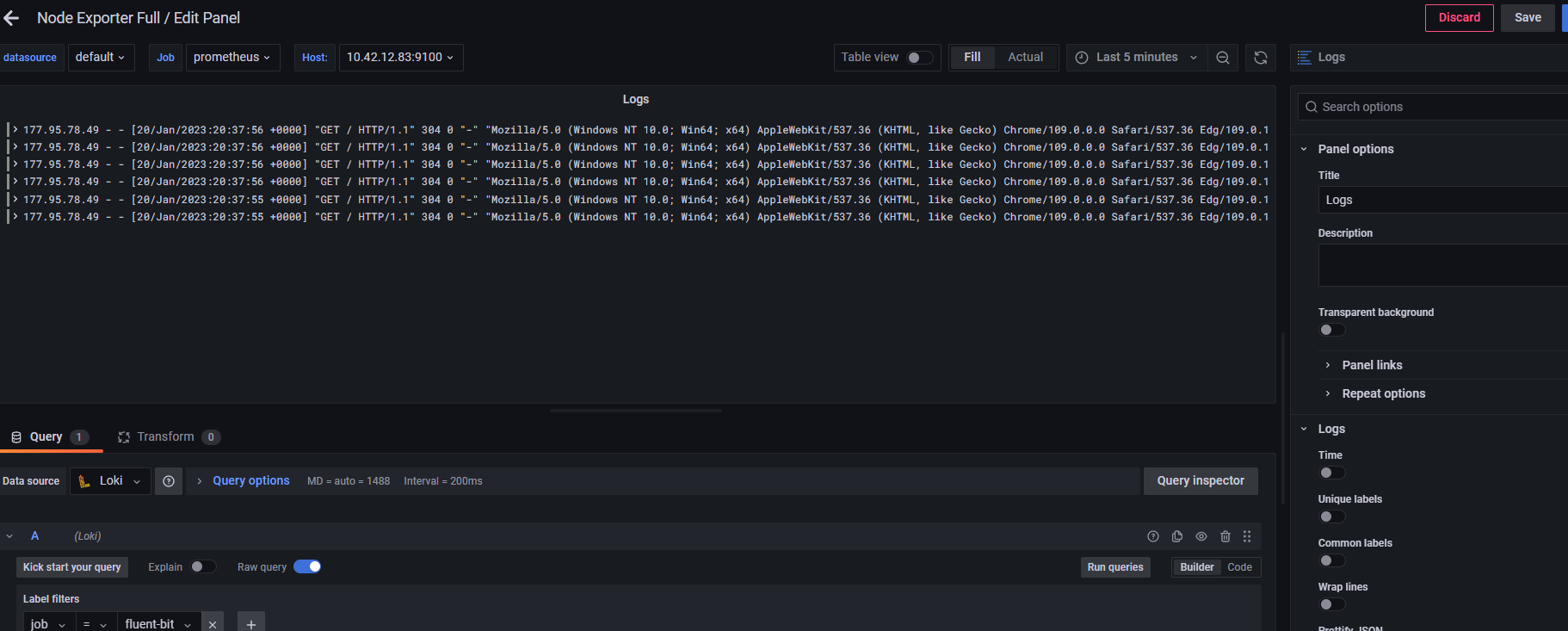Switch to the Query tab
The height and width of the screenshot is (631, 1568).
(50, 437)
